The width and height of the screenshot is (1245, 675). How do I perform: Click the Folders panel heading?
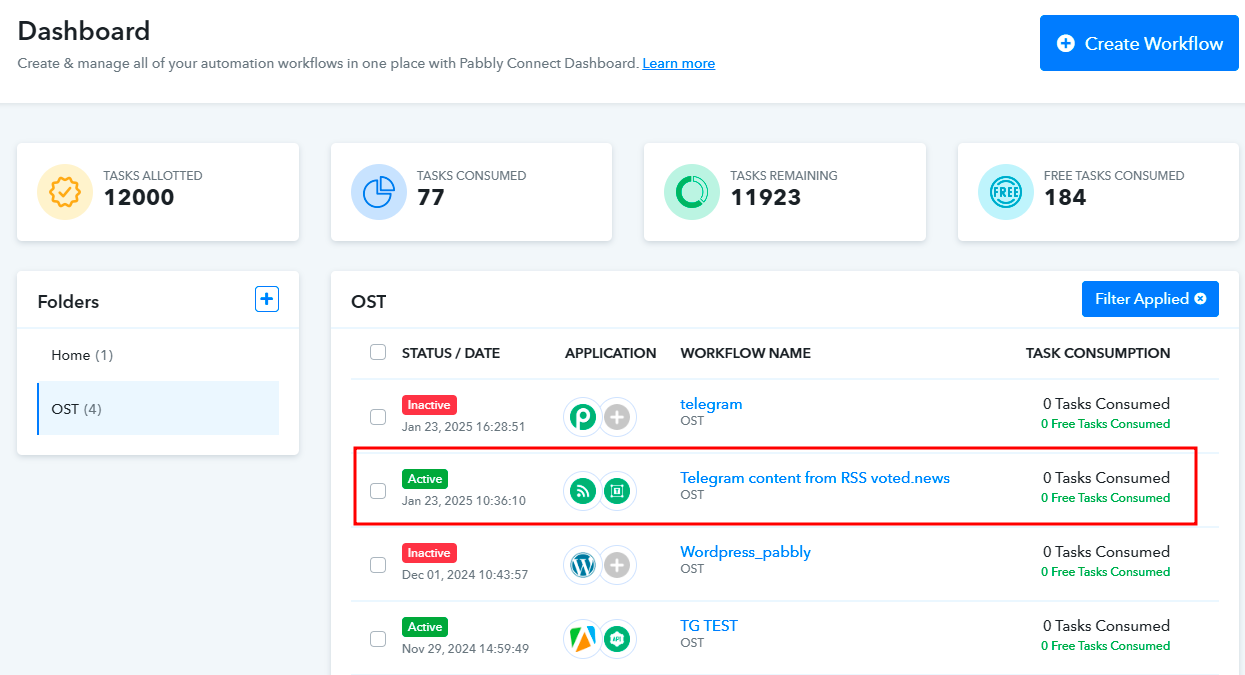pyautogui.click(x=68, y=301)
